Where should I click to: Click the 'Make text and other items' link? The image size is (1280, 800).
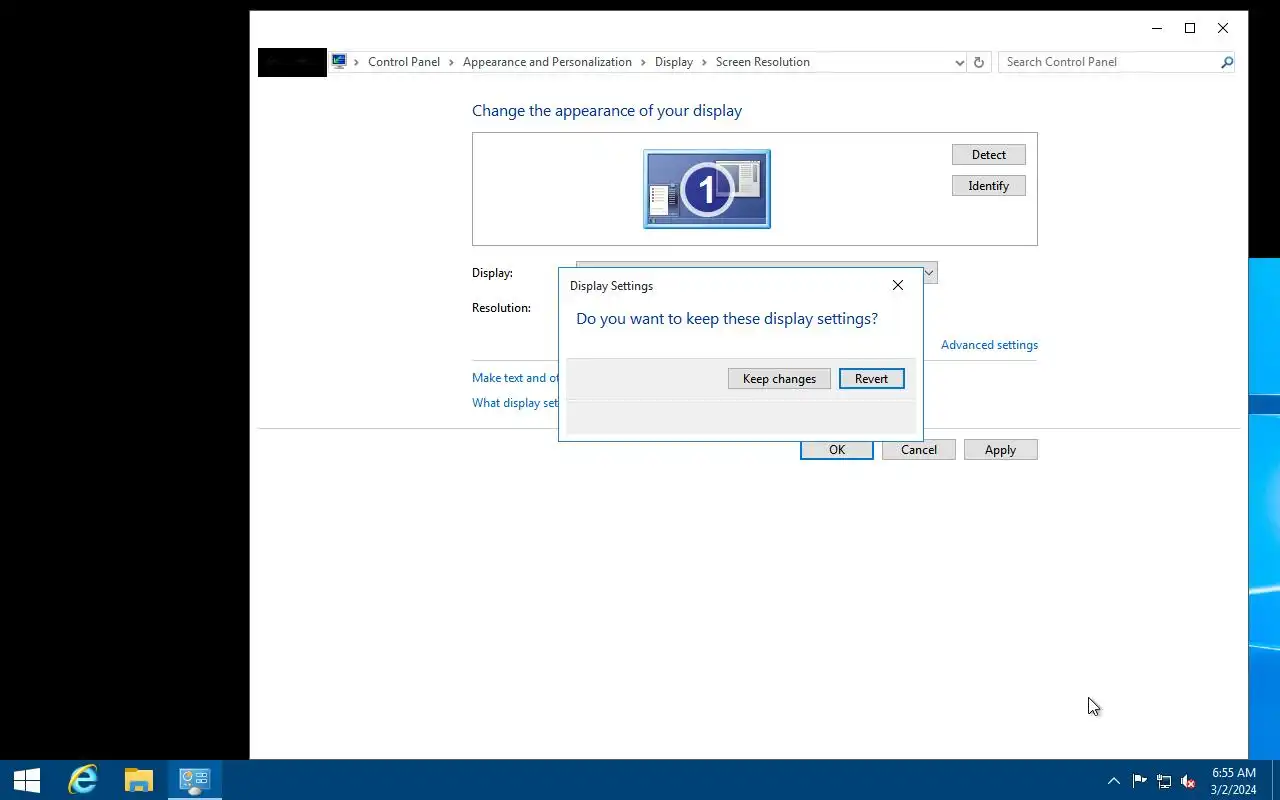pyautogui.click(x=515, y=378)
